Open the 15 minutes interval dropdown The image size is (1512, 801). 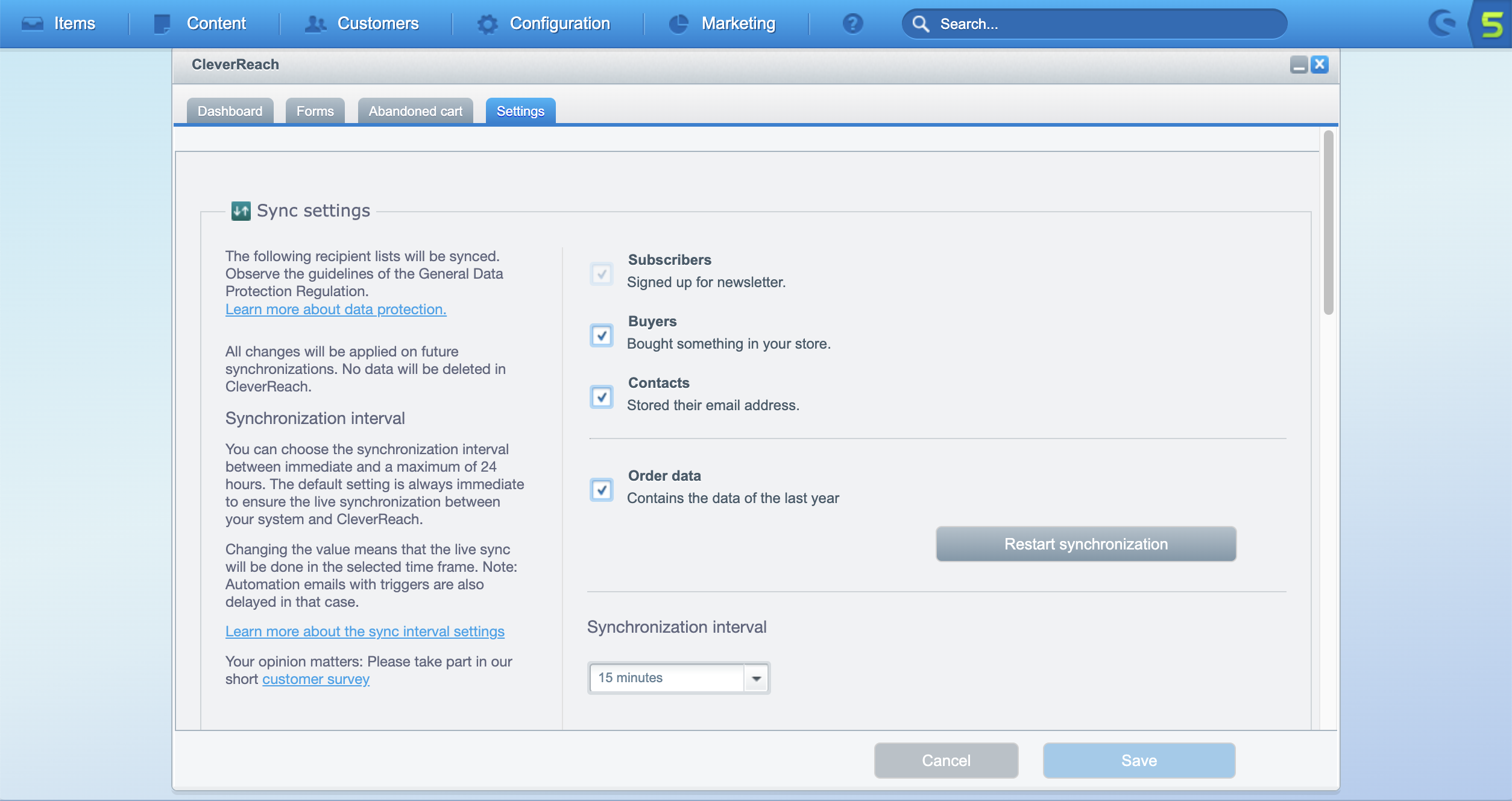click(678, 678)
